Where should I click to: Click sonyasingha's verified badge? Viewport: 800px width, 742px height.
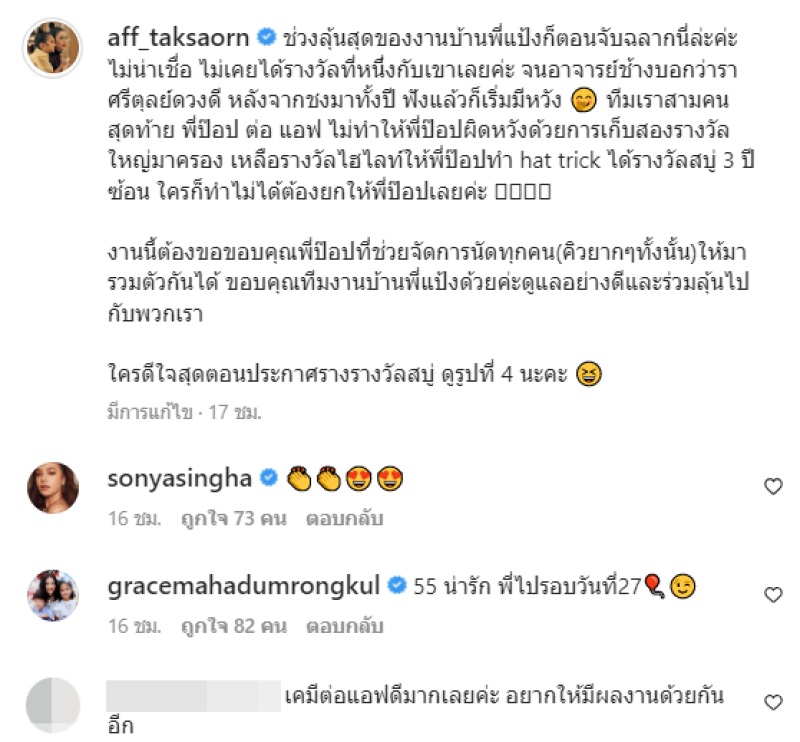click(269, 478)
